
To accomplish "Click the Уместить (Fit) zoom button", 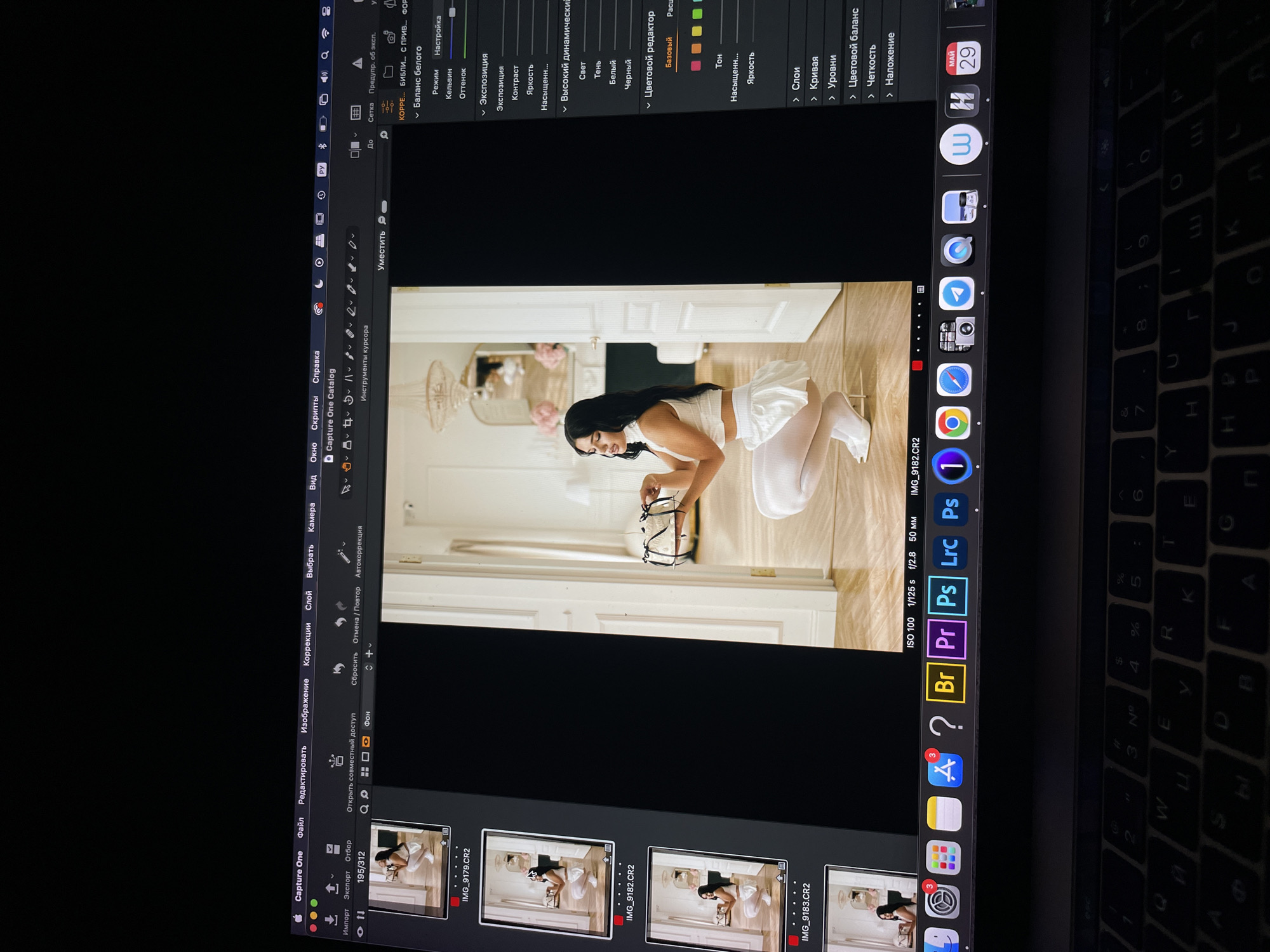I will coord(381,251).
